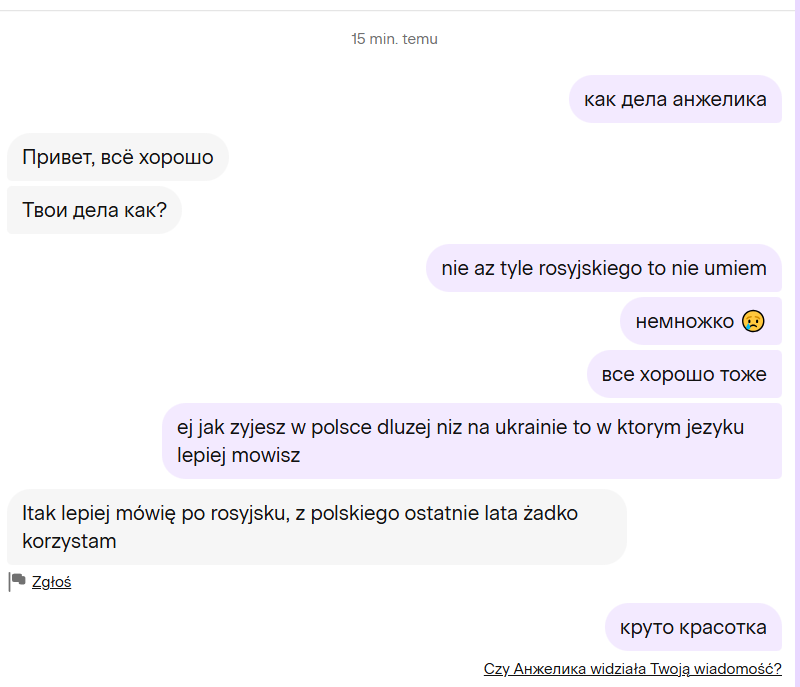Click message 'nie az tyle rosyjskiego to nie umiem'
800x687 pixels.
(604, 268)
